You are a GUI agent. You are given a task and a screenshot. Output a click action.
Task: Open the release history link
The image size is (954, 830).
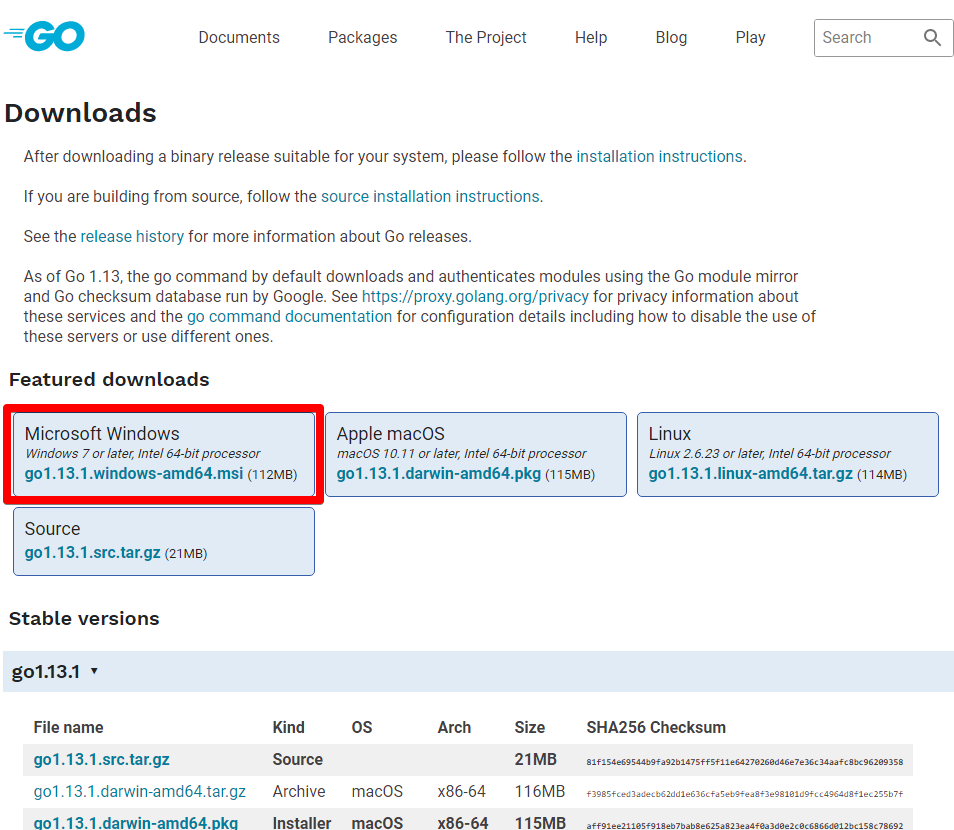pos(132,237)
